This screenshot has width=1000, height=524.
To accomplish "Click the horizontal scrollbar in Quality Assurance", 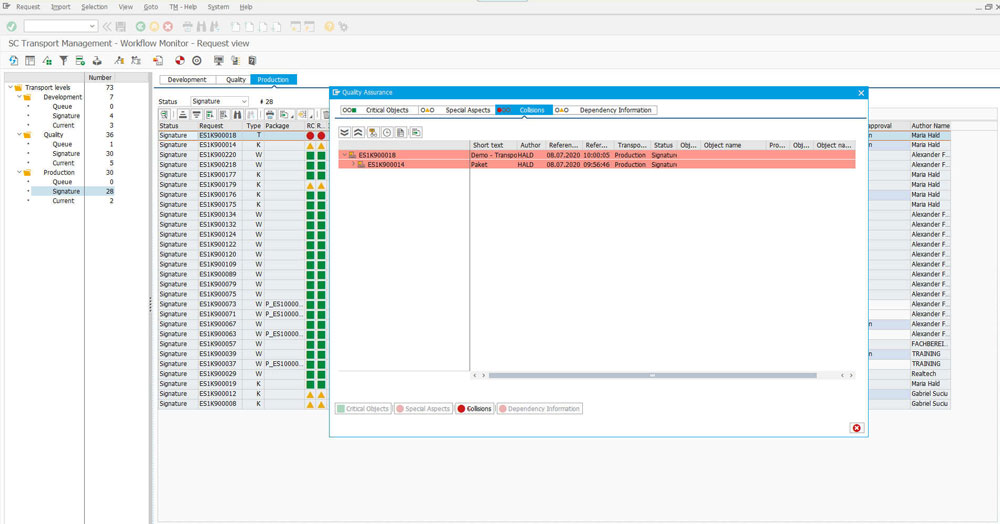I will [x=652, y=375].
